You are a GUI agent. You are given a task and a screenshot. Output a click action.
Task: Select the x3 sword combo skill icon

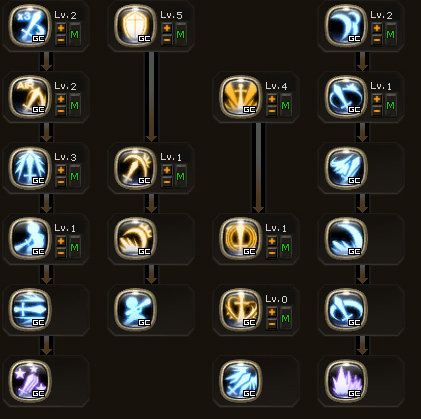(30, 26)
